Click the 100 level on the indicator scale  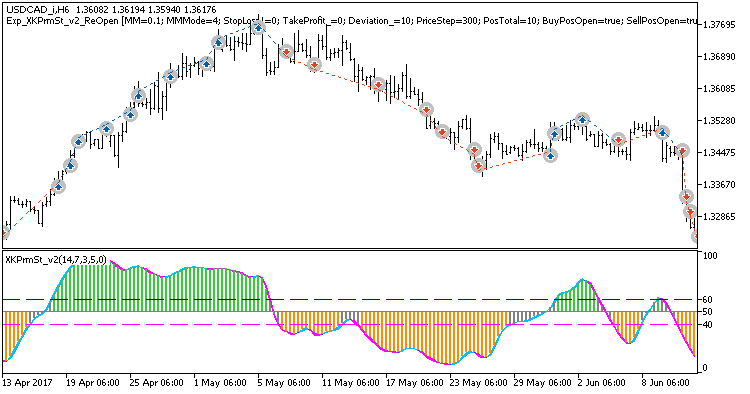pos(710,256)
